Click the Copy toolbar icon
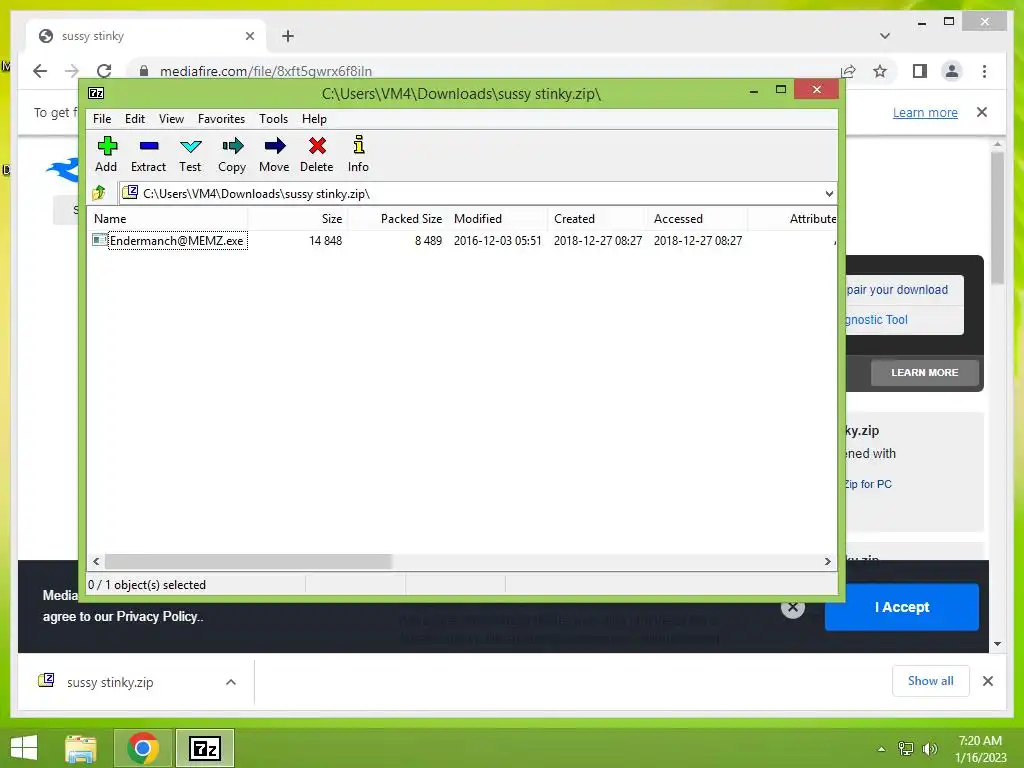The image size is (1024, 768). click(232, 154)
